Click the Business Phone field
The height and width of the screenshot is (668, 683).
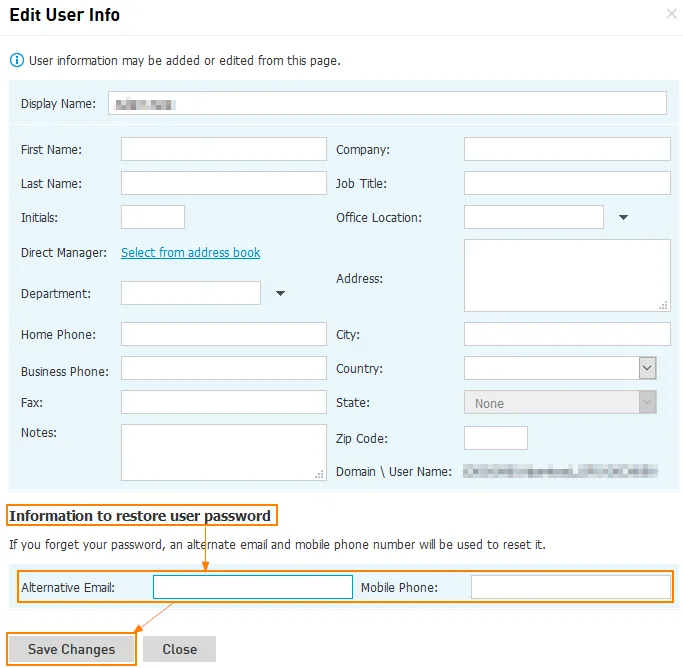(x=223, y=368)
